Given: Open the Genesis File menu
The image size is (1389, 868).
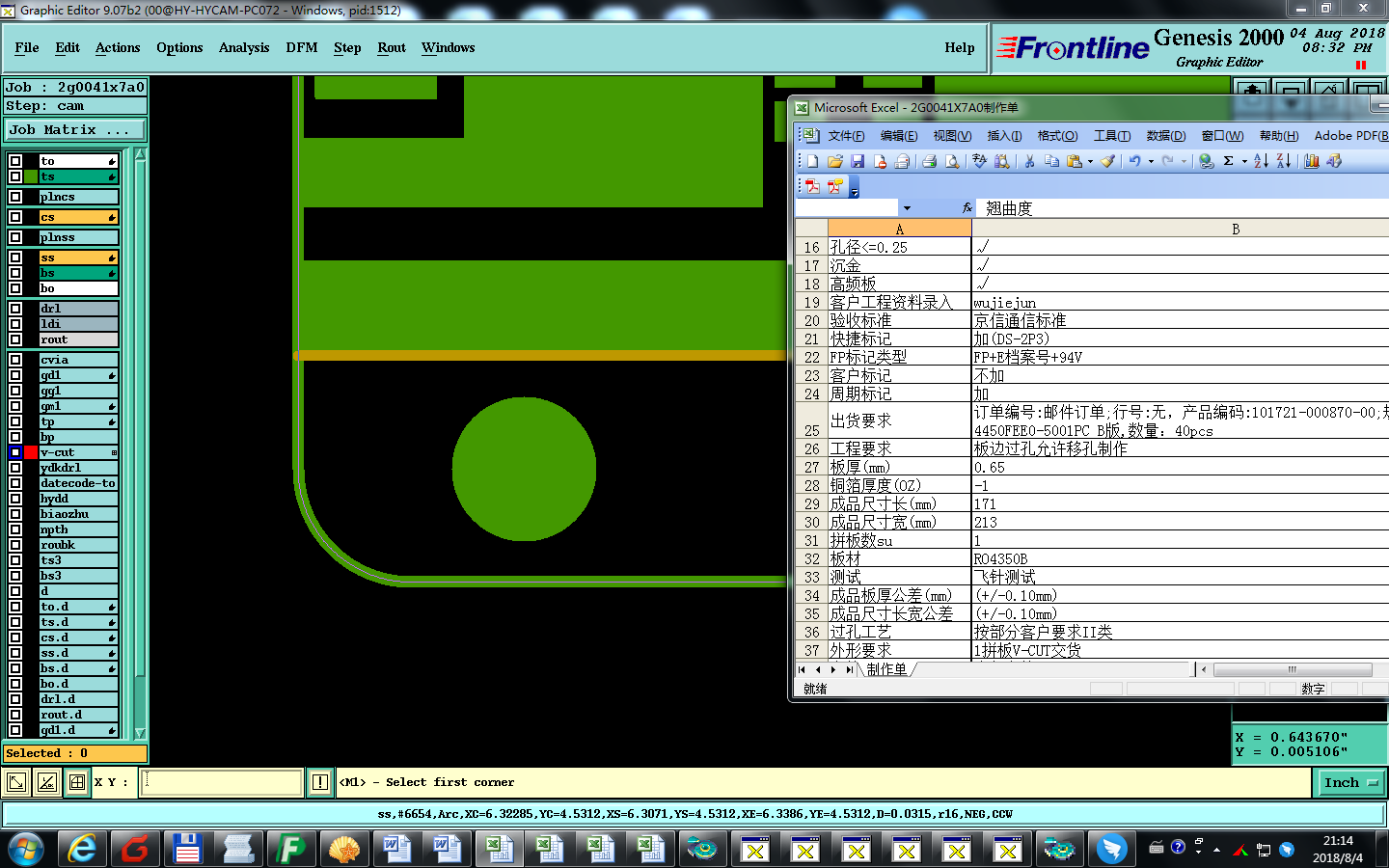Looking at the screenshot, I should [27, 47].
